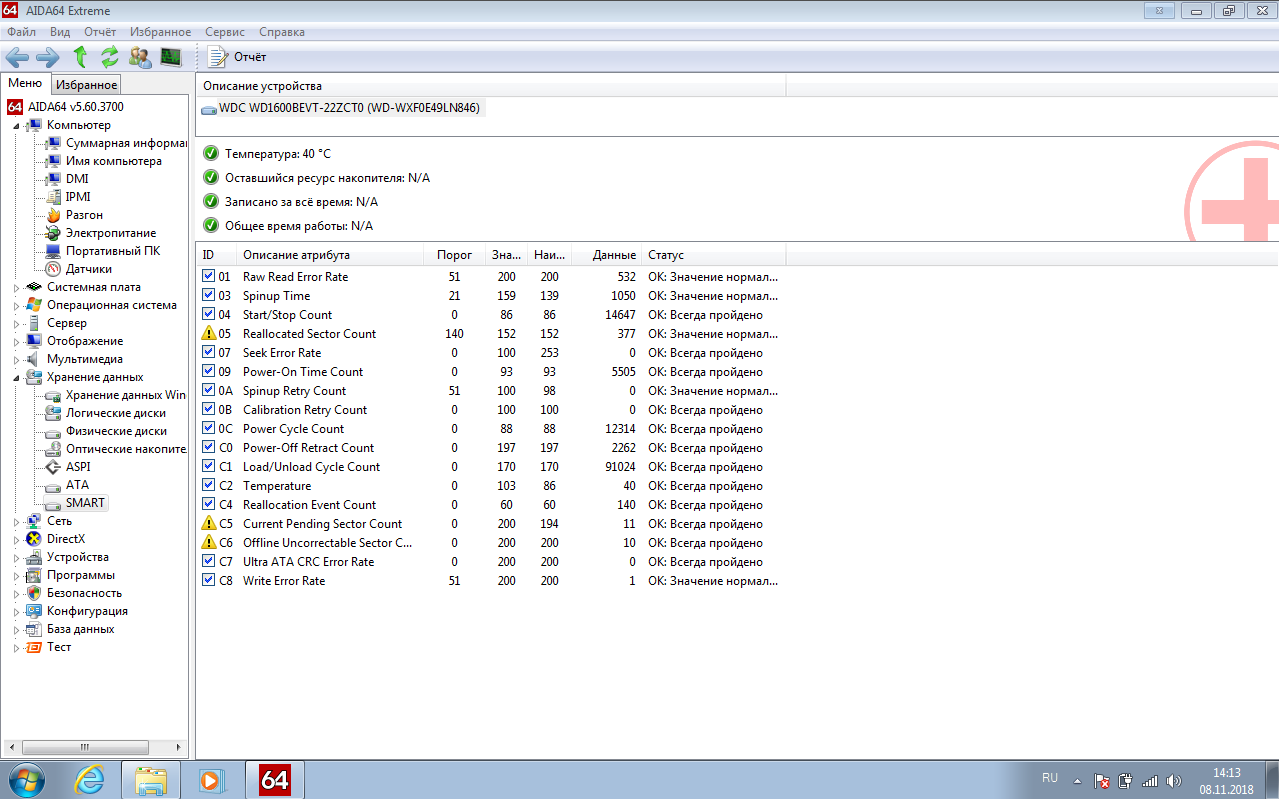The height and width of the screenshot is (799, 1279).
Task: Expand the Сеть branch
Action: [x=16, y=522]
